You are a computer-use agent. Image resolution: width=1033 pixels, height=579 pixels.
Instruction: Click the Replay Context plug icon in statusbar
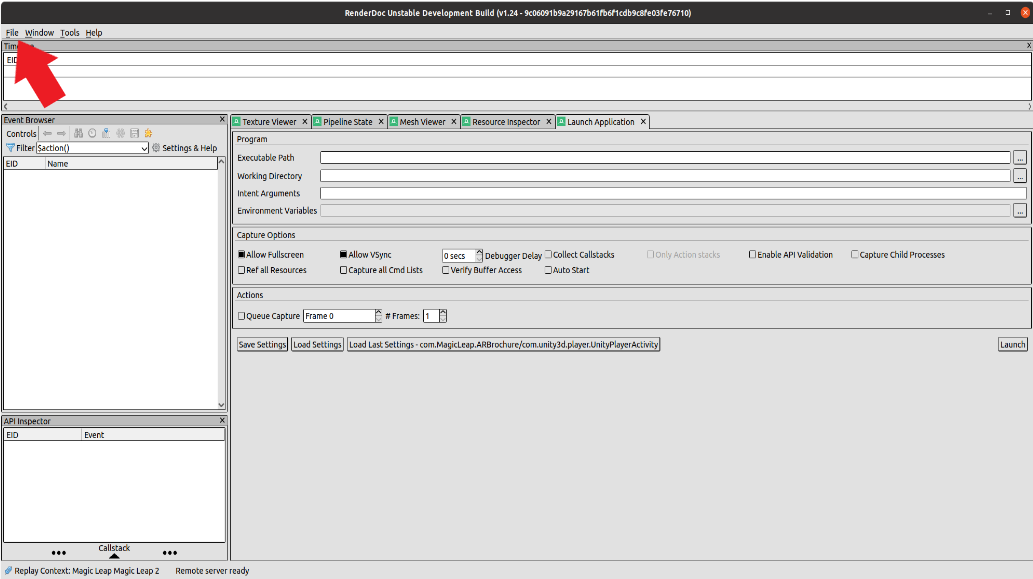[x=8, y=570]
